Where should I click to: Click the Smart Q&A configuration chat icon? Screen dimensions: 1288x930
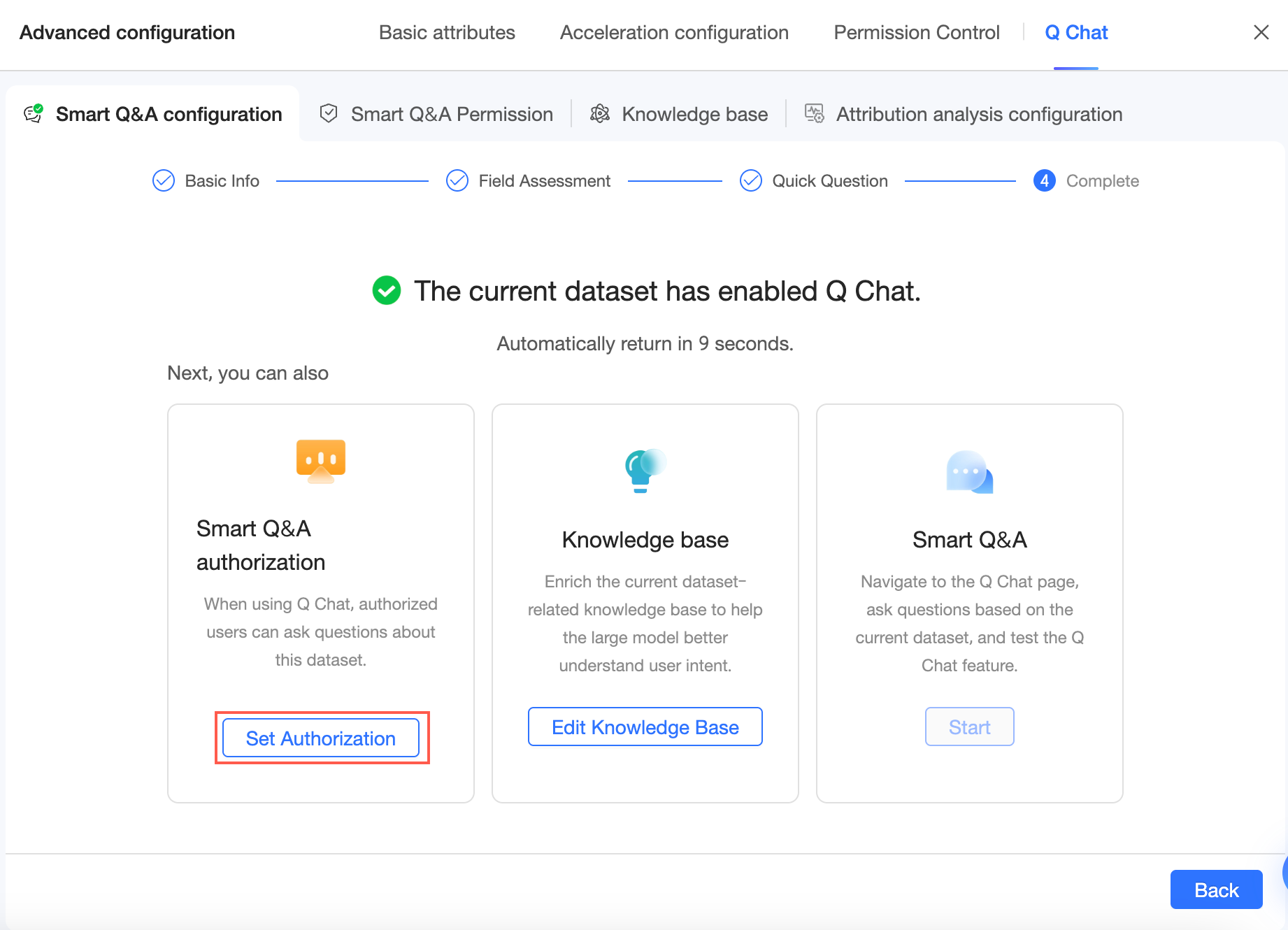tap(34, 113)
